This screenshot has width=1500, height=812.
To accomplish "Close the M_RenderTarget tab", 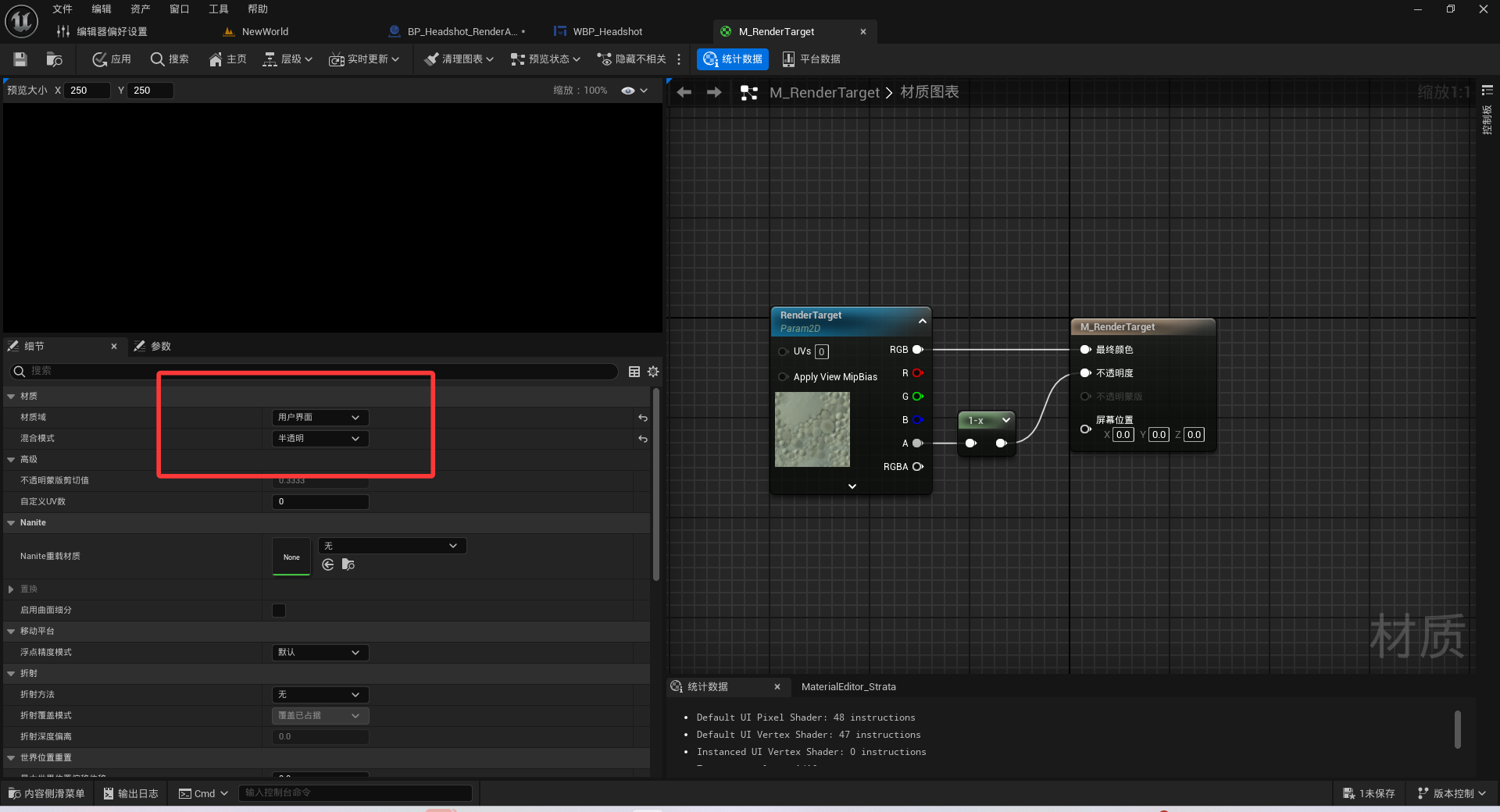I will 863,32.
